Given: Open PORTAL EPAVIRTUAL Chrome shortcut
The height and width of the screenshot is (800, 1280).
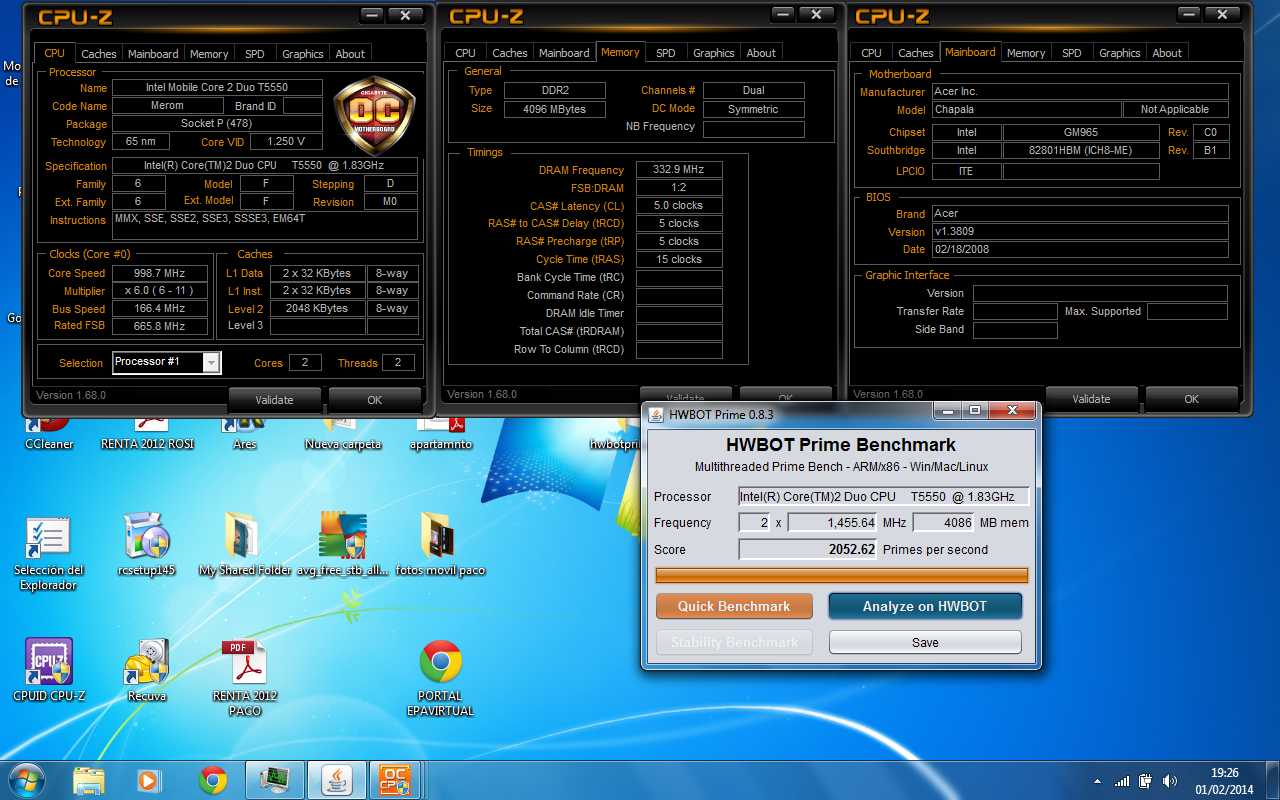Looking at the screenshot, I should [x=440, y=678].
